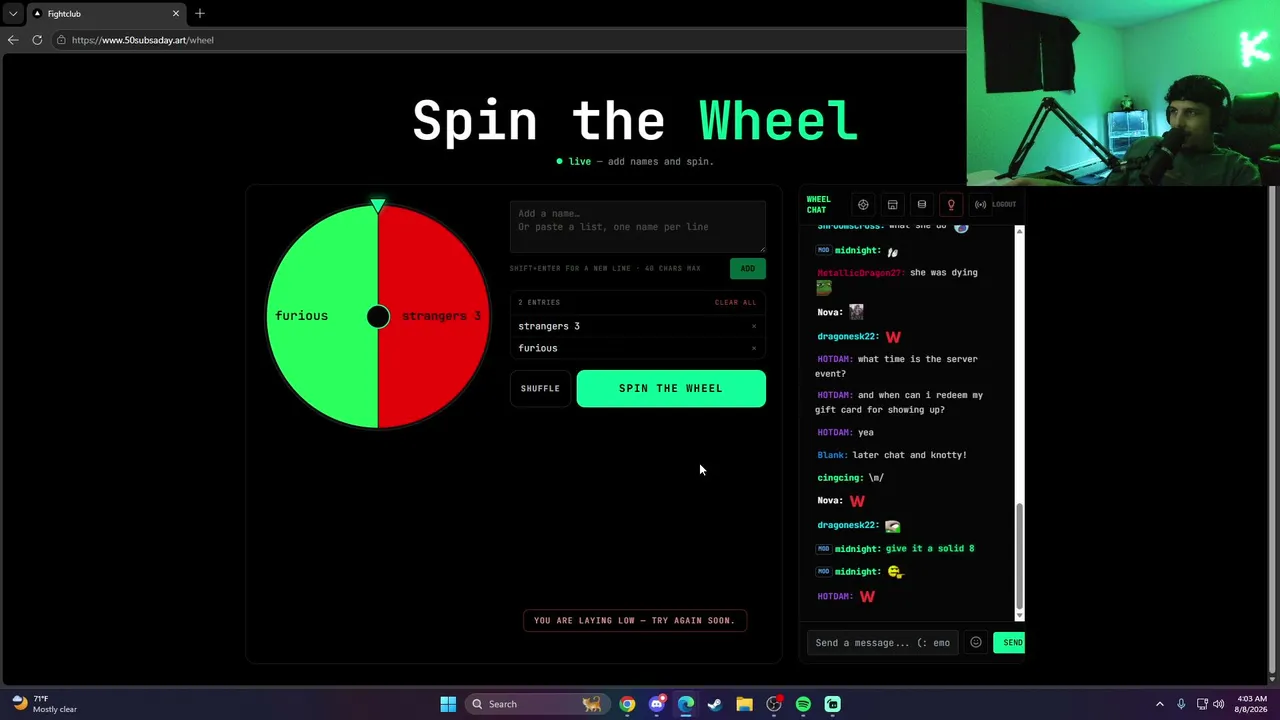
Task: Open the storefront shop icon
Action: 892,205
